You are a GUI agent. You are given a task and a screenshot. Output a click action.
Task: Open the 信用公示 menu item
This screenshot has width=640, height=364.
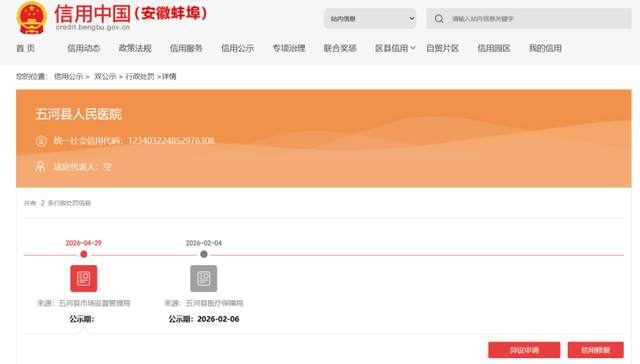pyautogui.click(x=238, y=48)
